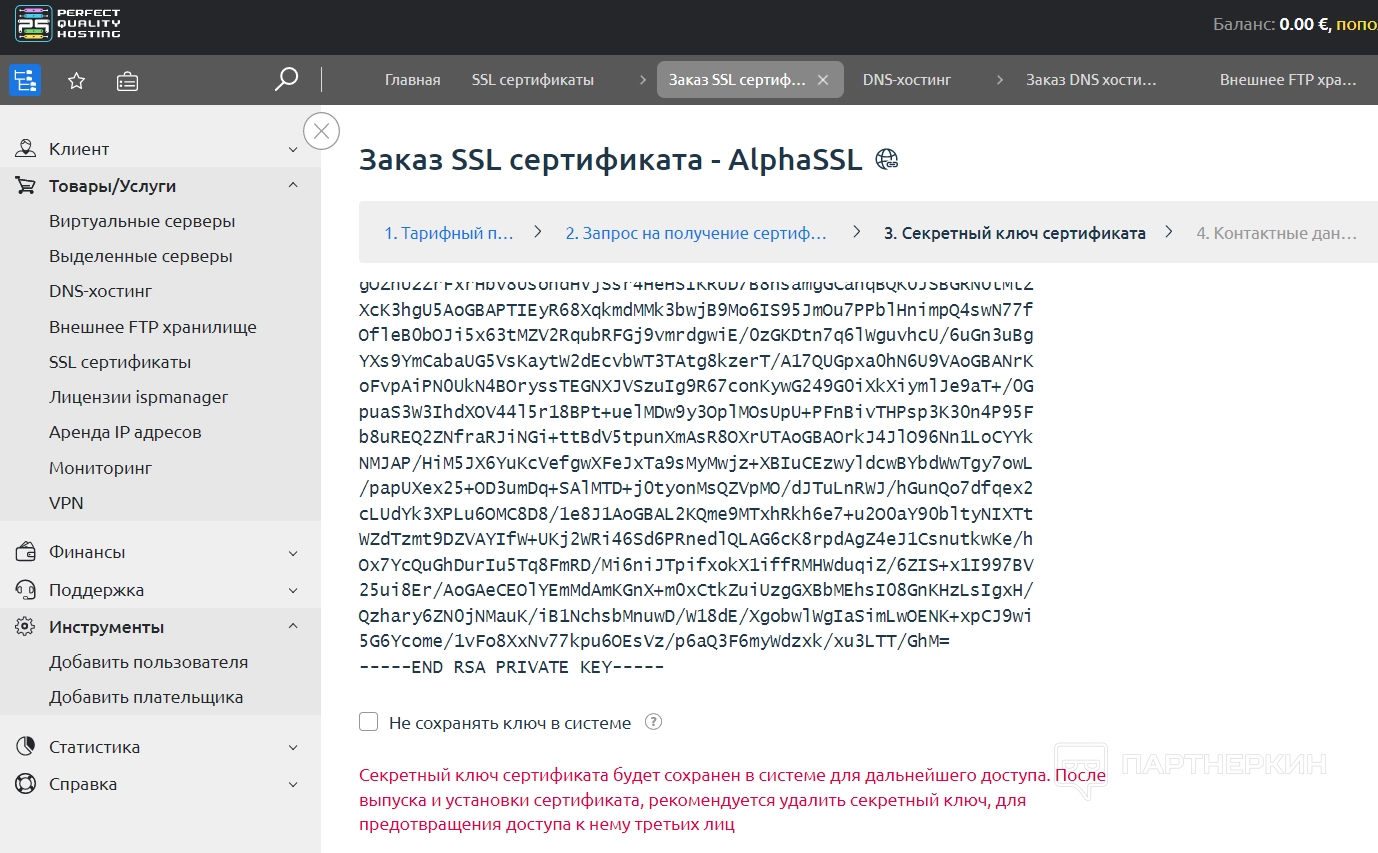Open VPN in the sidebar
Screen dimensions: 1378x853
click(66, 503)
